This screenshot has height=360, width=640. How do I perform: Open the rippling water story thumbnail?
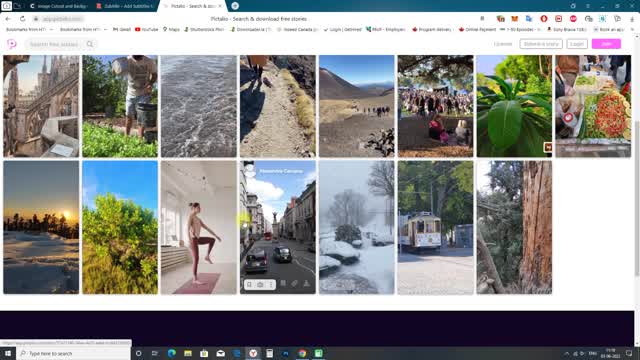(x=199, y=106)
